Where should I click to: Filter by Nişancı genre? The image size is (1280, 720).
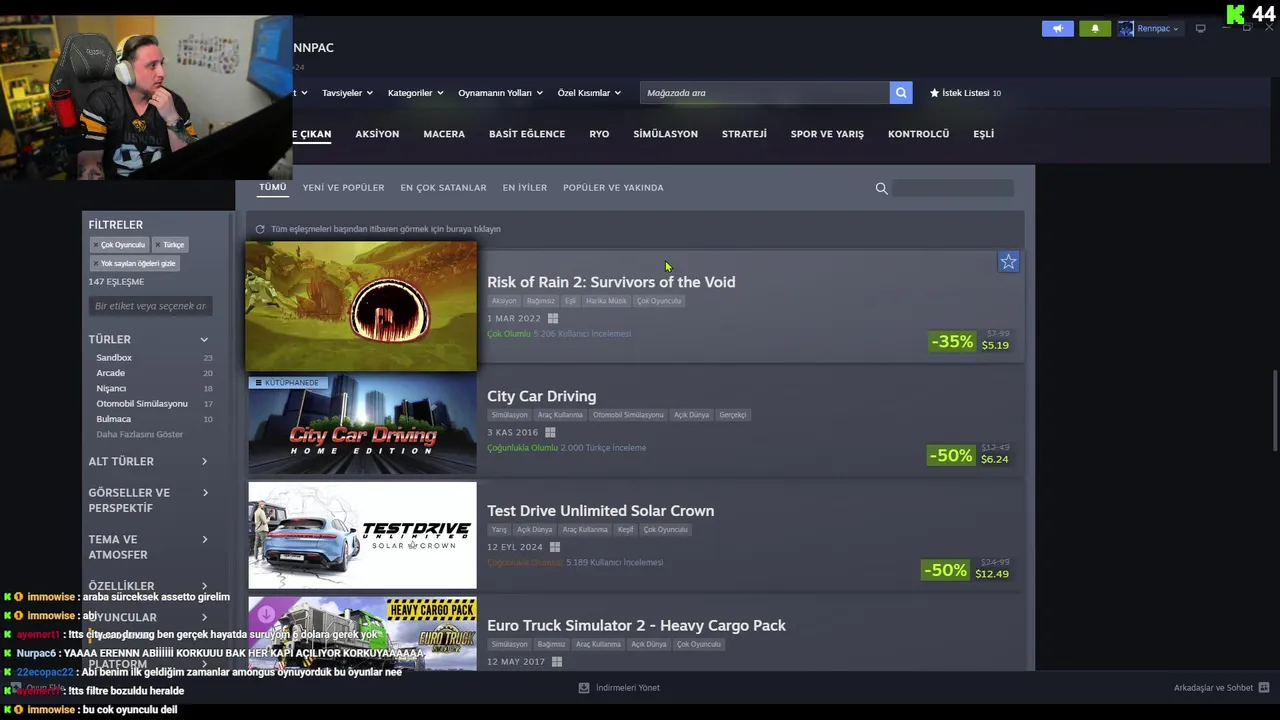point(111,388)
